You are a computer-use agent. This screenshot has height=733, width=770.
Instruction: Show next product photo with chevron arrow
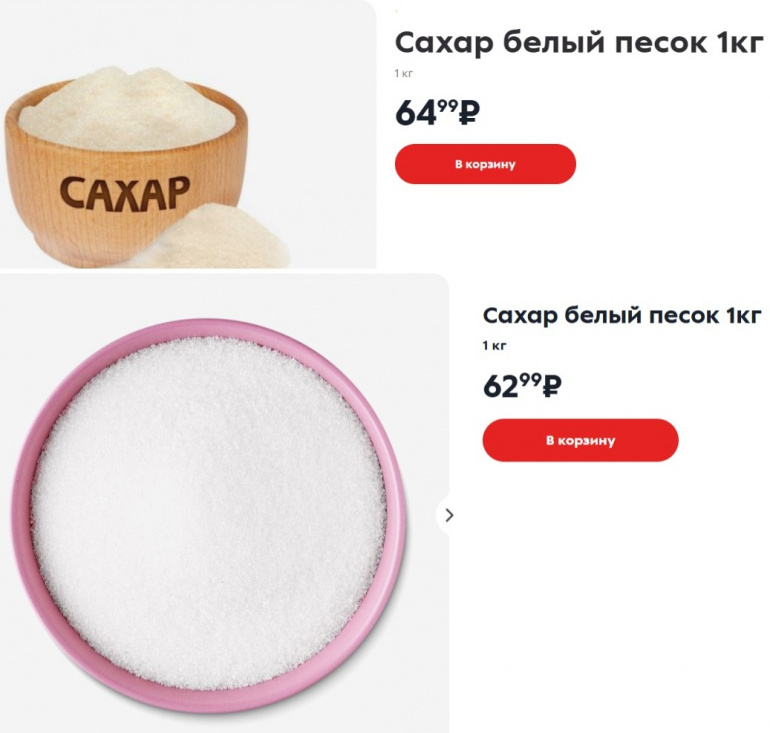pyautogui.click(x=449, y=515)
